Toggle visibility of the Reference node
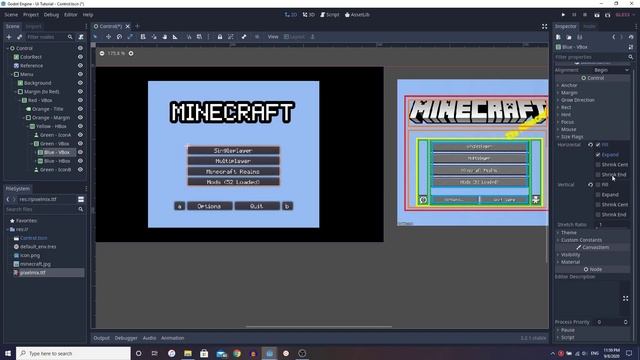Screen dimensions: 640x360 pyautogui.click(x=80, y=66)
